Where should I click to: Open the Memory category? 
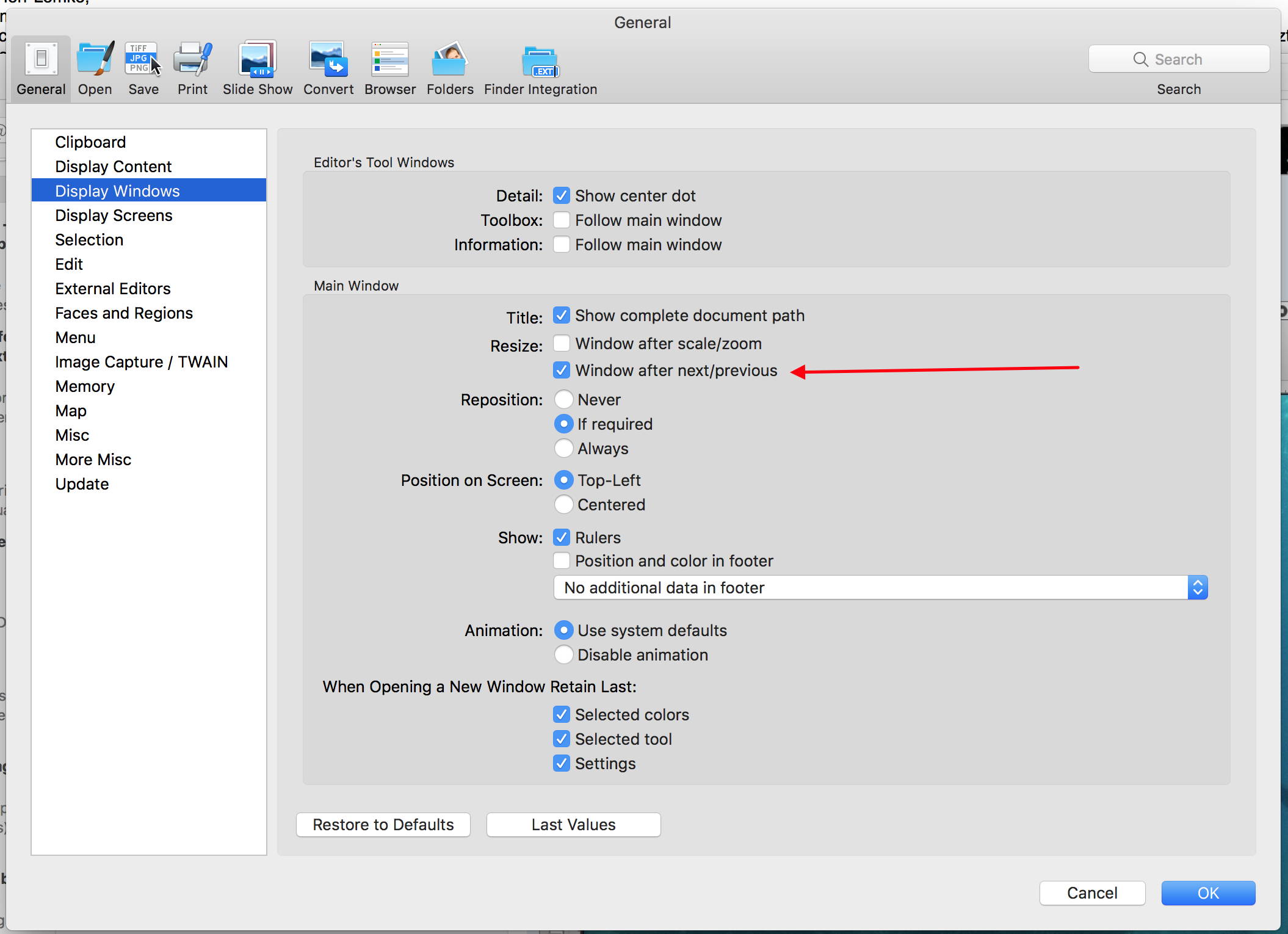pos(149,386)
